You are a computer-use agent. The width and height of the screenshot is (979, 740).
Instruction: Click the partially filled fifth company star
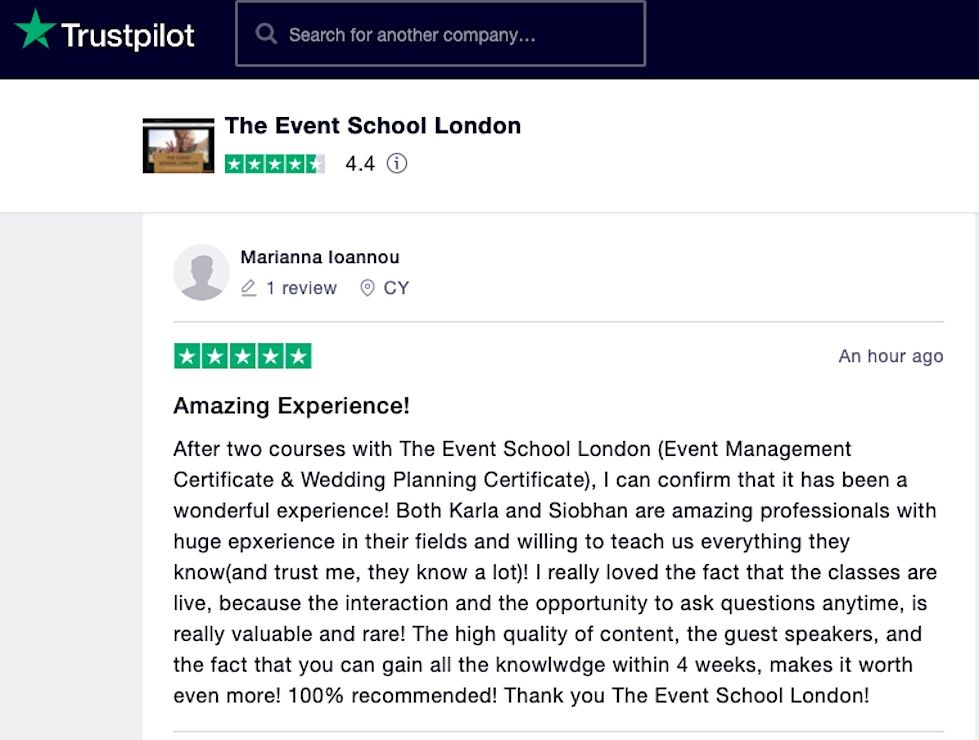[x=314, y=164]
